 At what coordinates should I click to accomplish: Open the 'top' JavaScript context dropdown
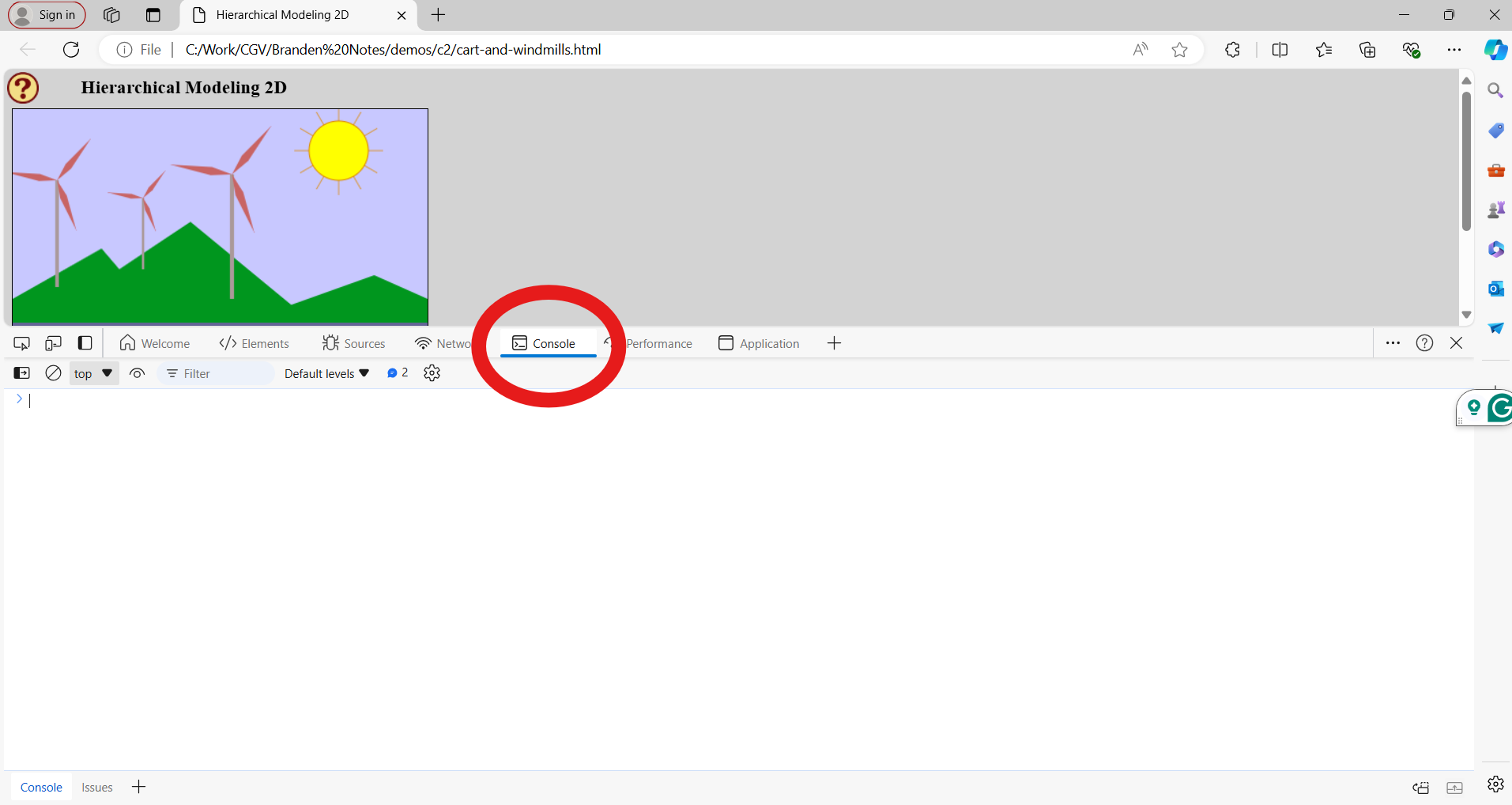point(93,373)
